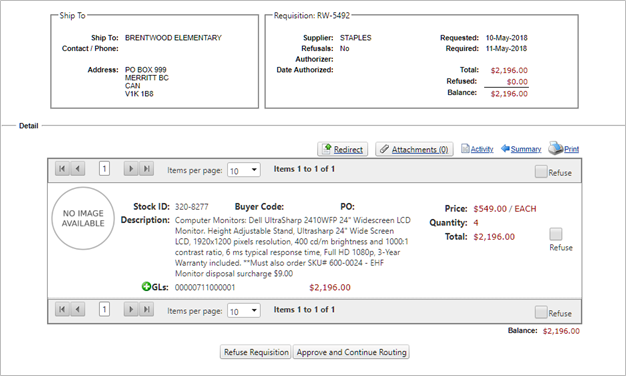Click the No Image Available thumbnail
The image size is (626, 376).
pyautogui.click(x=83, y=218)
